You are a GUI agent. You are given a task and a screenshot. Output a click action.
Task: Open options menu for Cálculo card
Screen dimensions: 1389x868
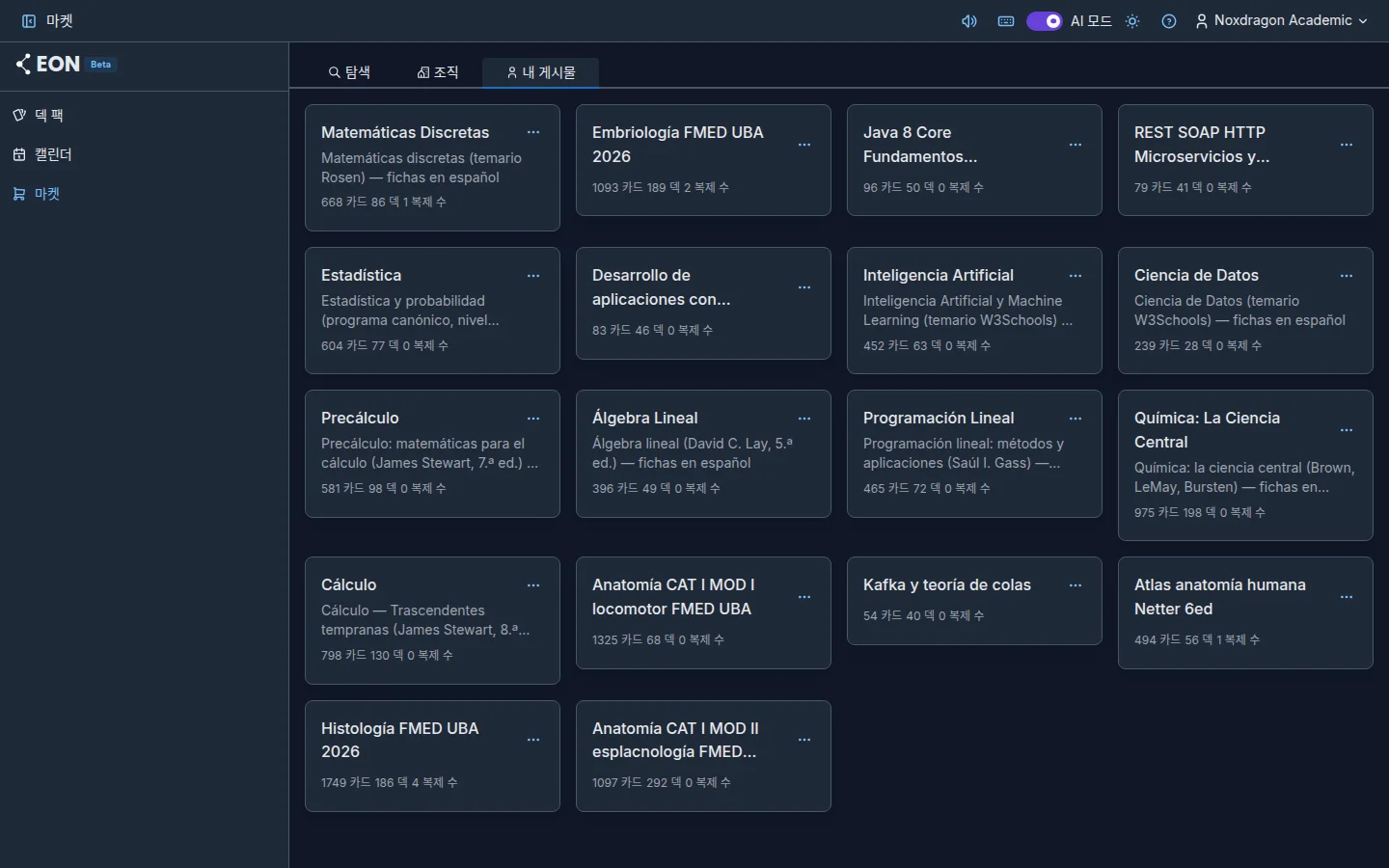pyautogui.click(x=533, y=585)
